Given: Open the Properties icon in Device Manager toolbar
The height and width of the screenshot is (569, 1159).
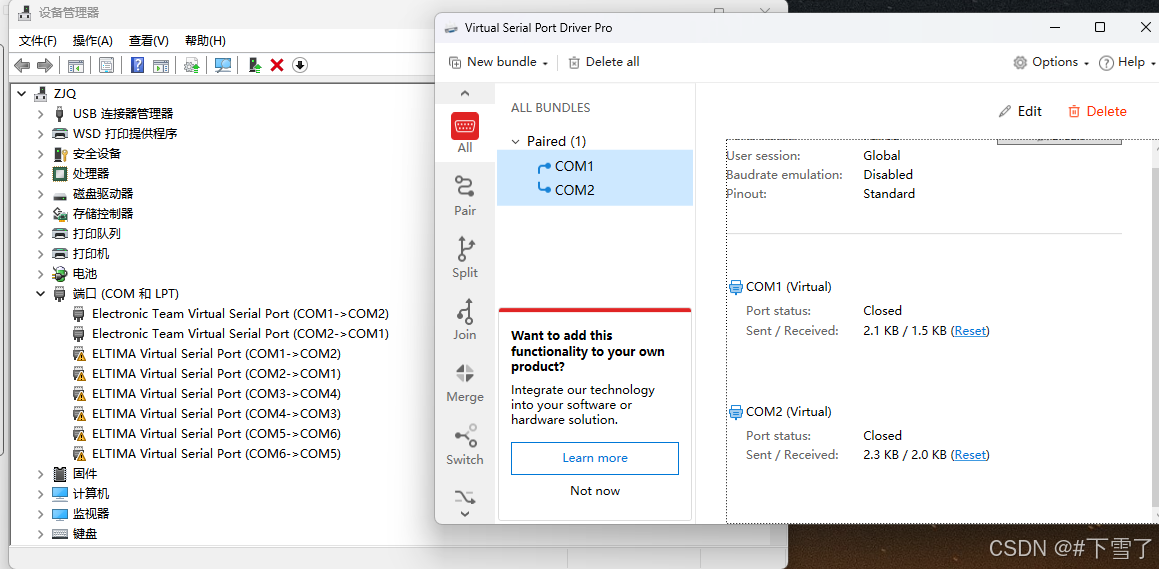Looking at the screenshot, I should 106,65.
